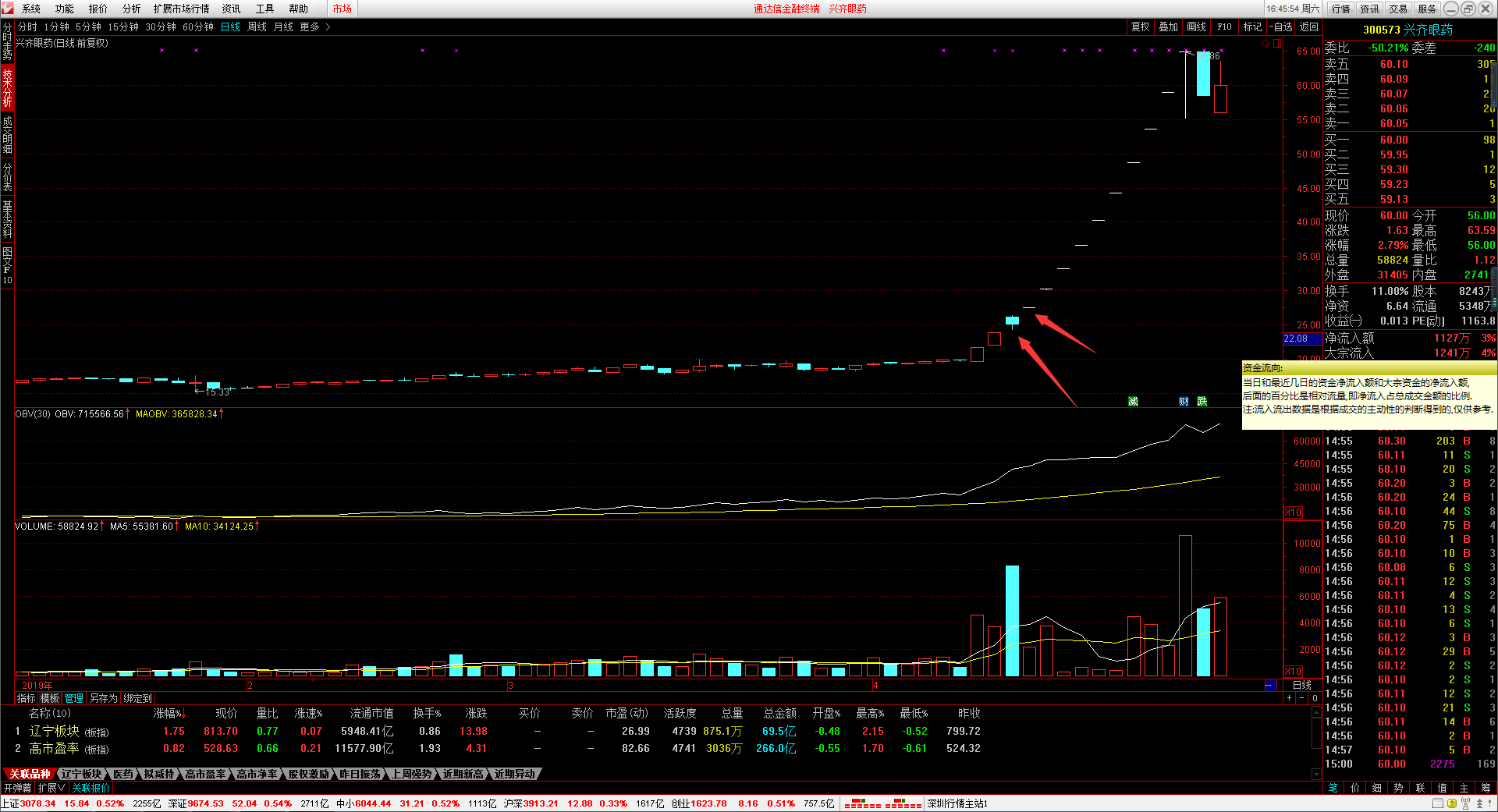This screenshot has height=812, width=1498.
Task: Click the 交易 button
Action: [1398, 9]
